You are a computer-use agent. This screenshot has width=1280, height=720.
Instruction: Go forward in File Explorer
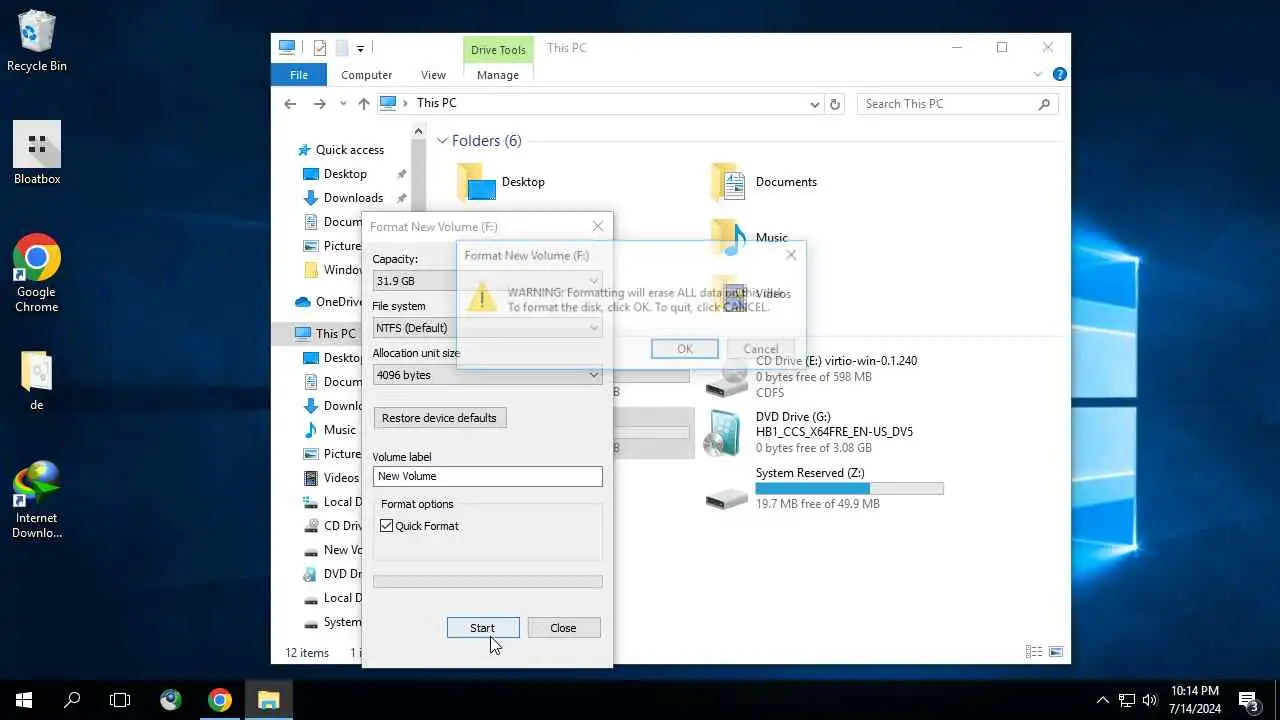319,103
